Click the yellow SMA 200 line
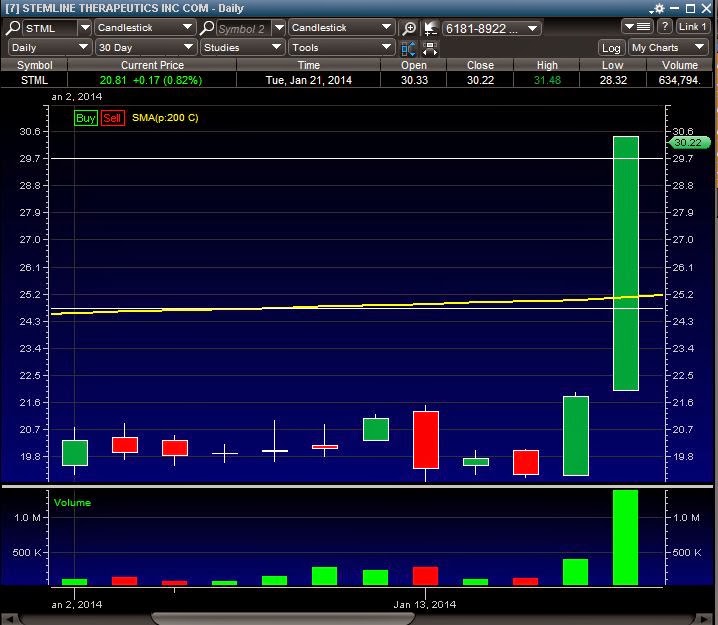 pyautogui.click(x=357, y=305)
